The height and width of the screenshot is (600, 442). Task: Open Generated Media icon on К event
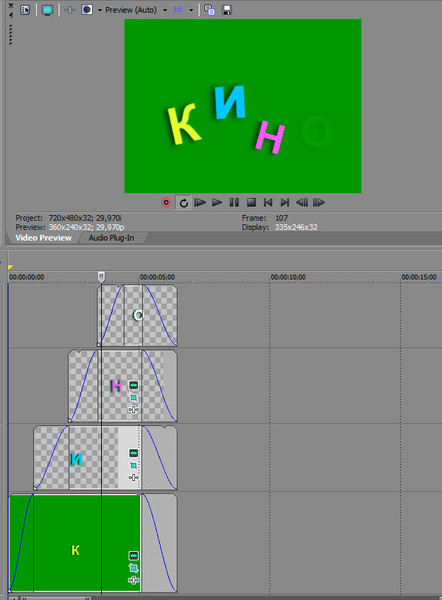coord(133,556)
